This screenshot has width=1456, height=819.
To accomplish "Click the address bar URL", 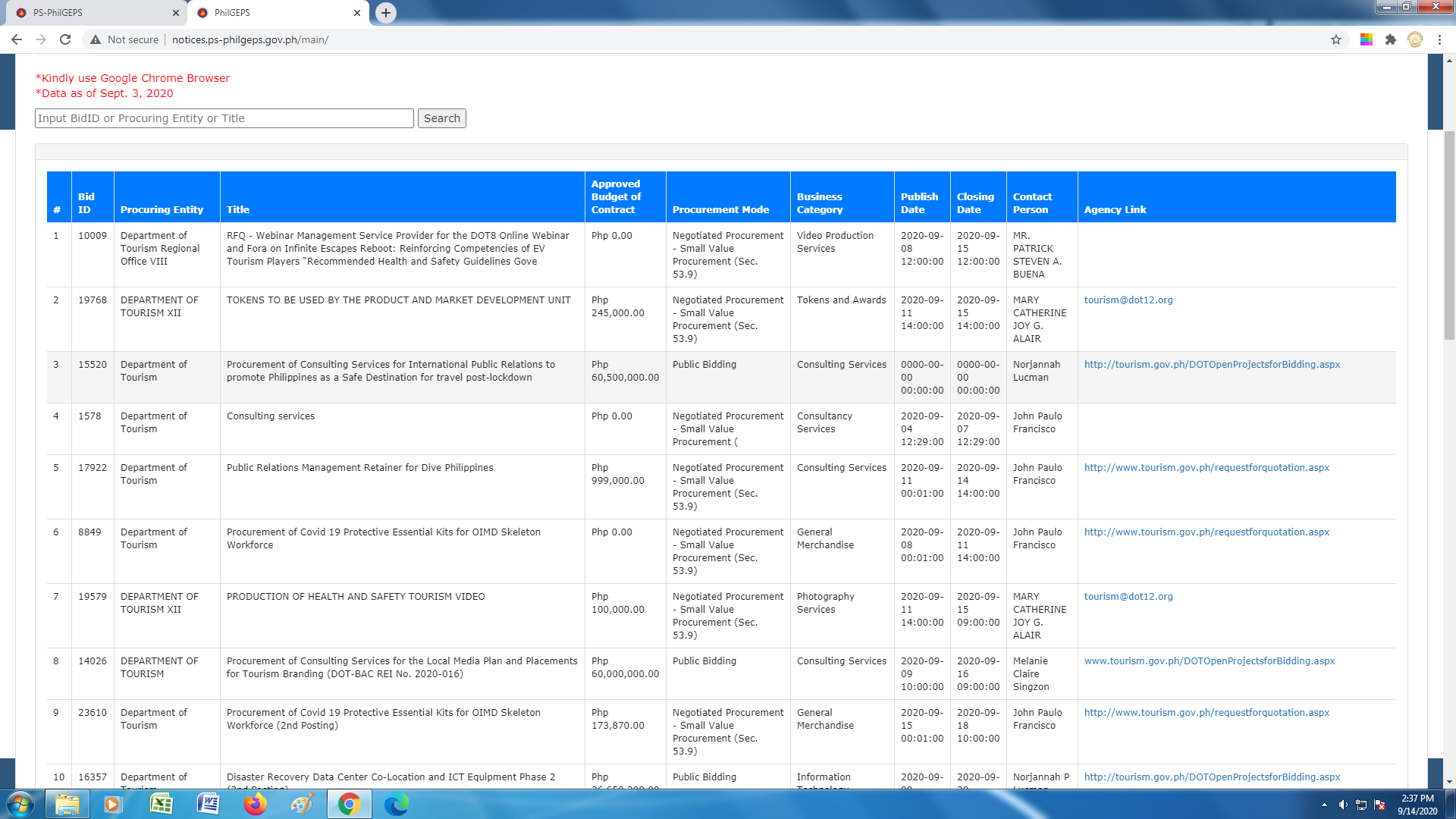I will click(250, 39).
